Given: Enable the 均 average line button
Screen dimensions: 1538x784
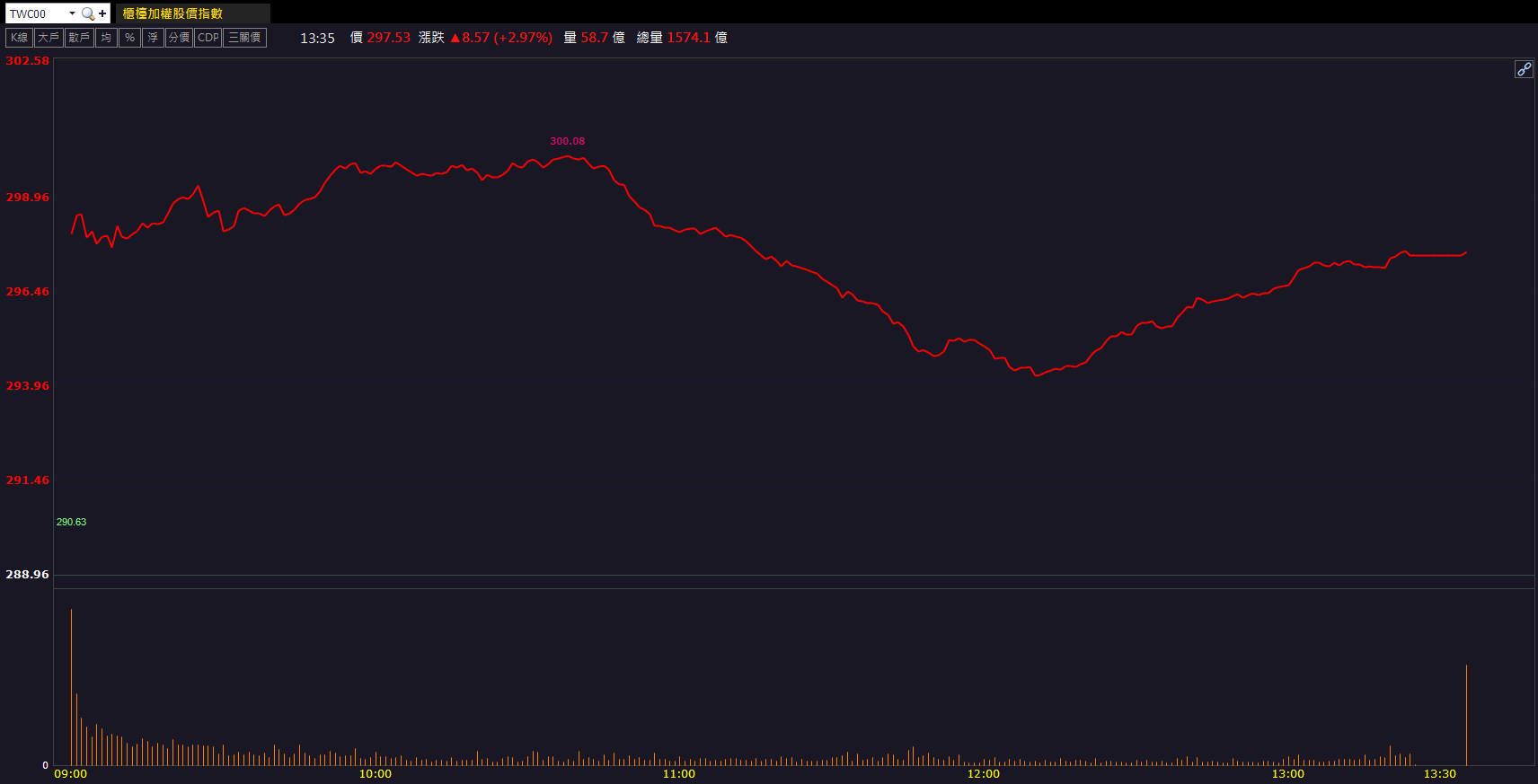Looking at the screenshot, I should point(106,38).
